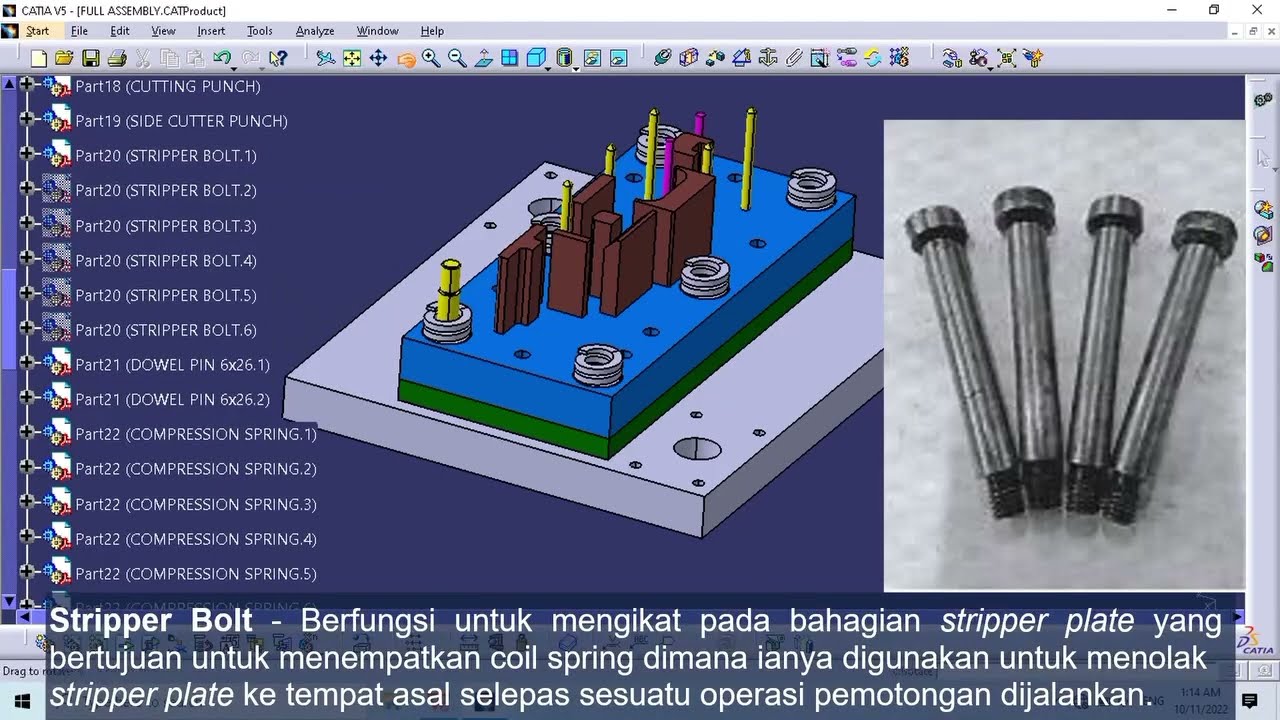Open the Windows notification center icon
Image resolution: width=1280 pixels, height=720 pixels.
1249,701
